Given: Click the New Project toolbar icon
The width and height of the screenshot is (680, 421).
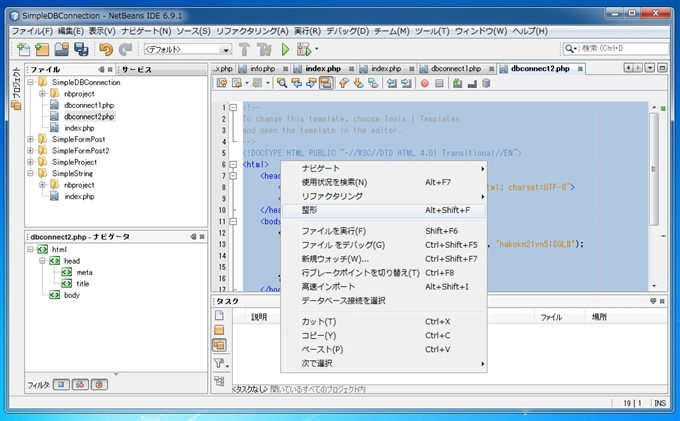Looking at the screenshot, I should tap(42, 49).
